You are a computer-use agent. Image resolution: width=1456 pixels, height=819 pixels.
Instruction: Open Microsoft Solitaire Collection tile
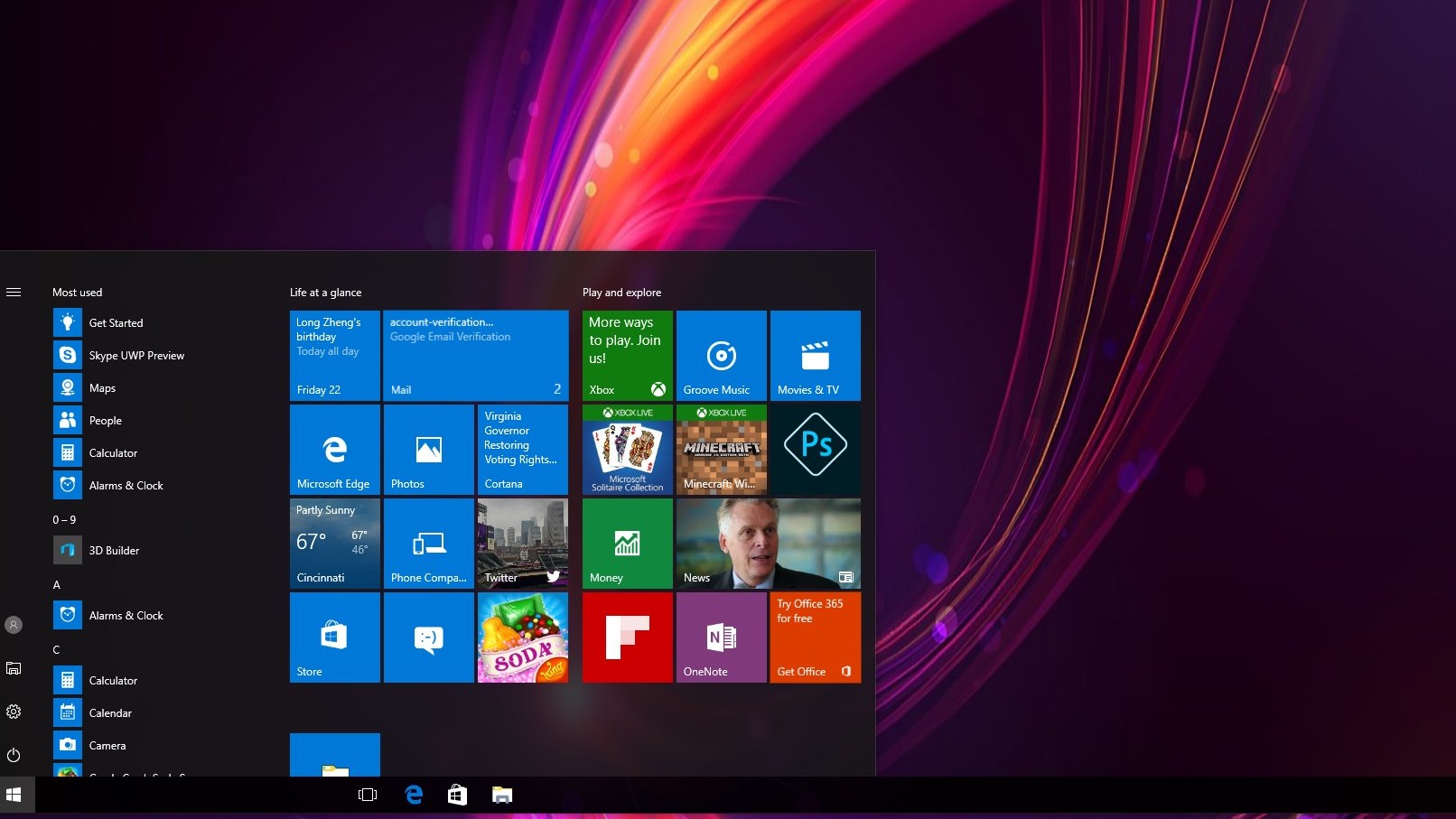[628, 450]
